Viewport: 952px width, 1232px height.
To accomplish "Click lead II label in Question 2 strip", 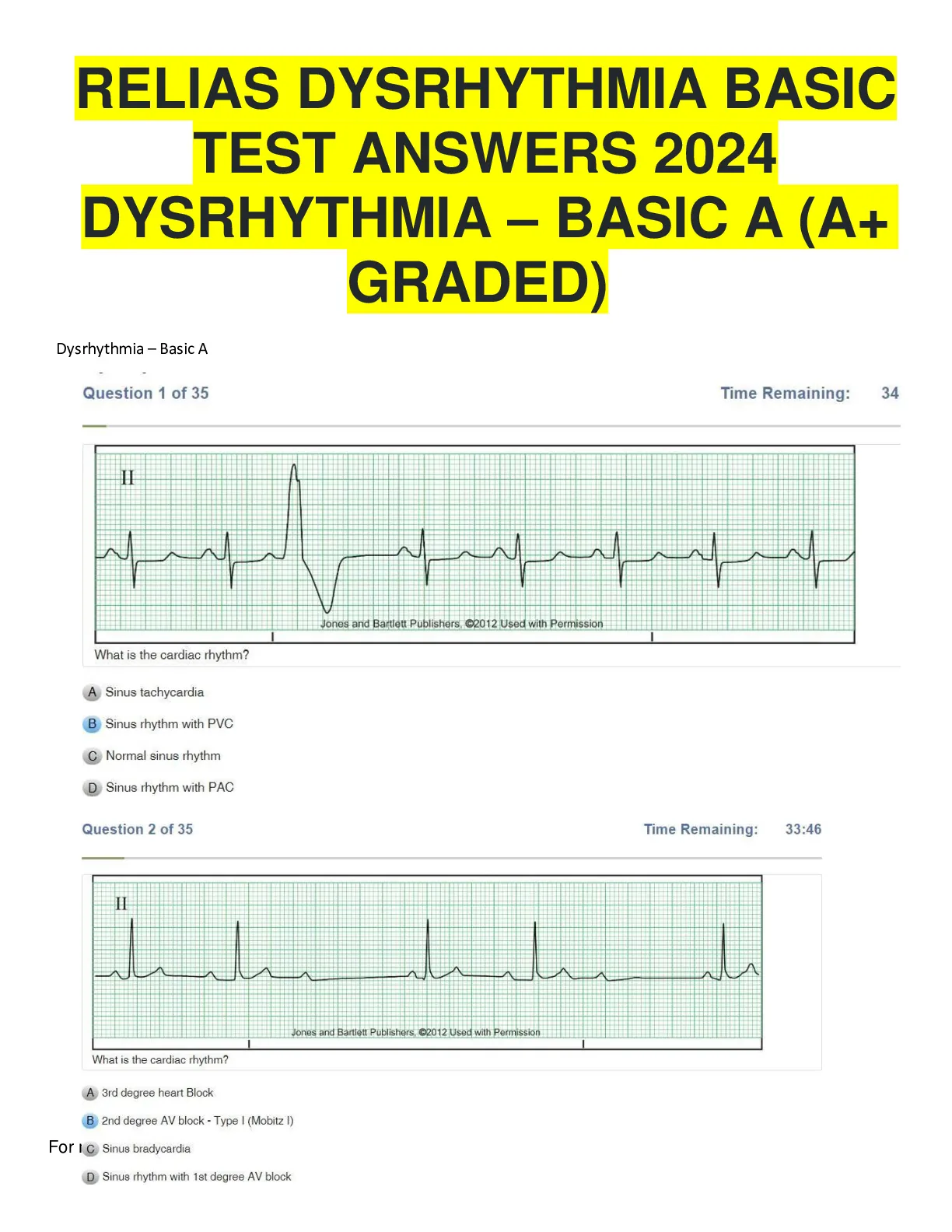I will [x=121, y=904].
